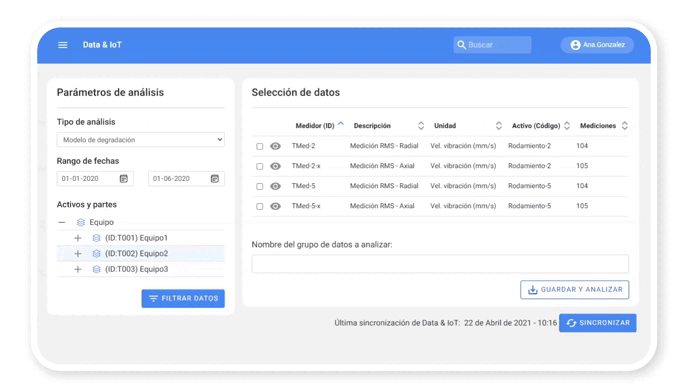686x392 pixels.
Task: Click the Equipo1 stack icon
Action: tap(97, 238)
